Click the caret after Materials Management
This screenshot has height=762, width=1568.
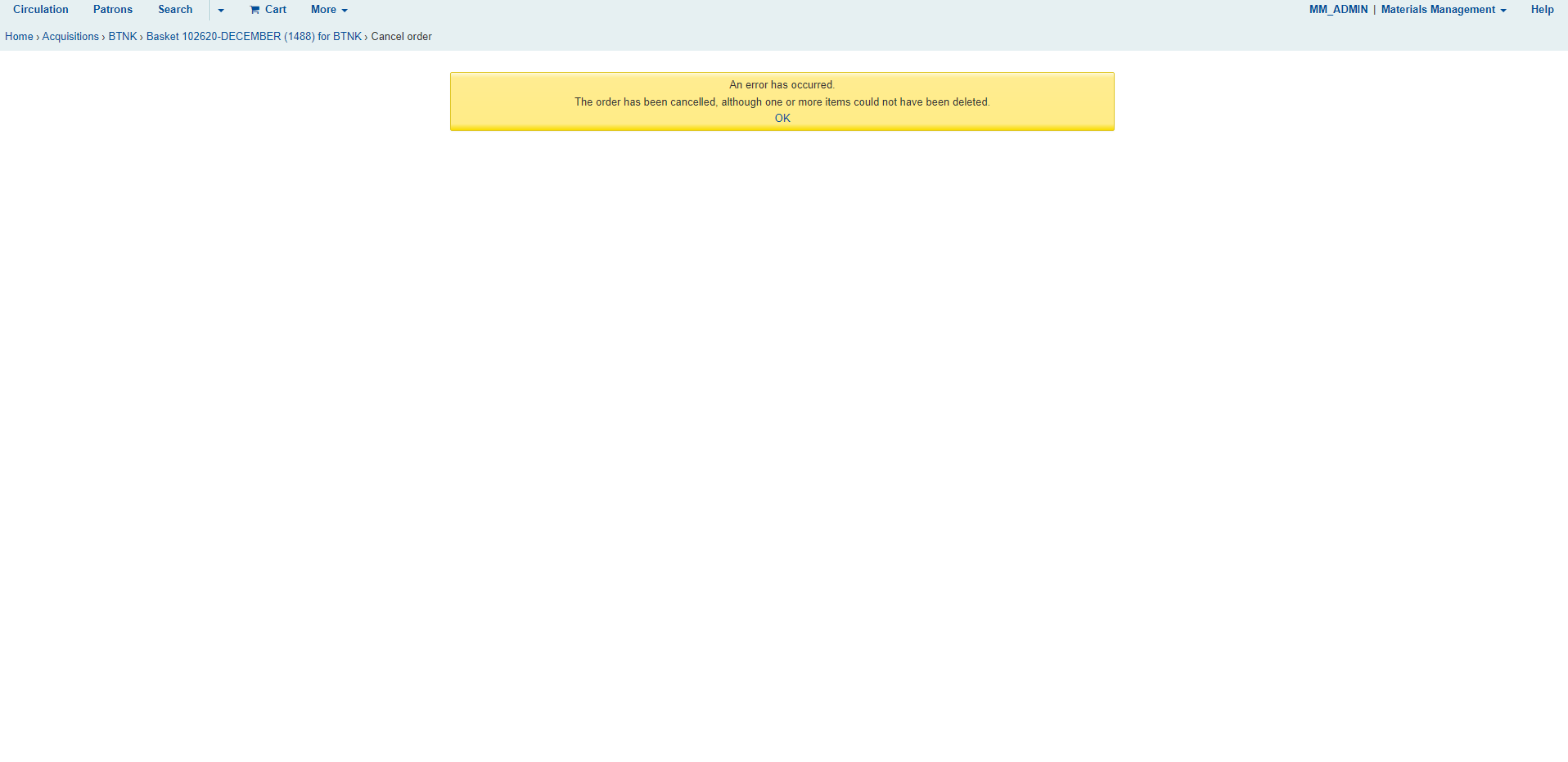[1503, 11]
